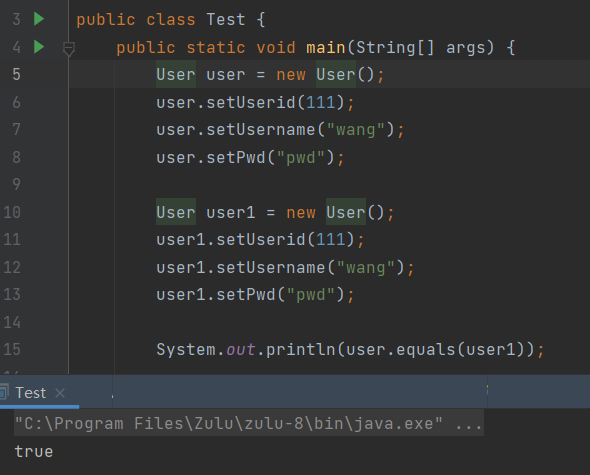Click 'setUsername' call on line 7
Image resolution: width=590 pixels, height=475 pixels.
(x=261, y=130)
